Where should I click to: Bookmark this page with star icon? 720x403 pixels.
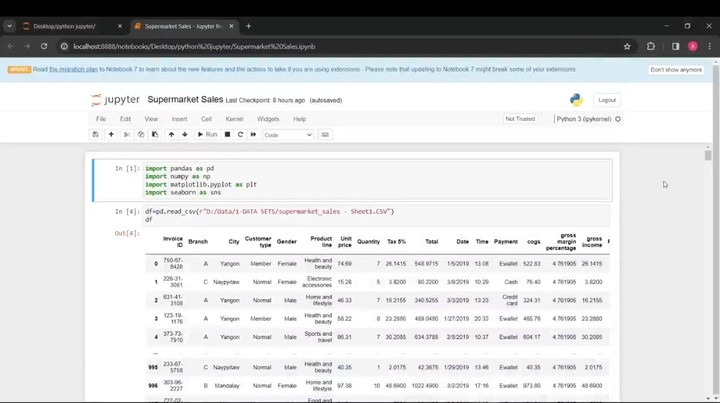click(627, 46)
